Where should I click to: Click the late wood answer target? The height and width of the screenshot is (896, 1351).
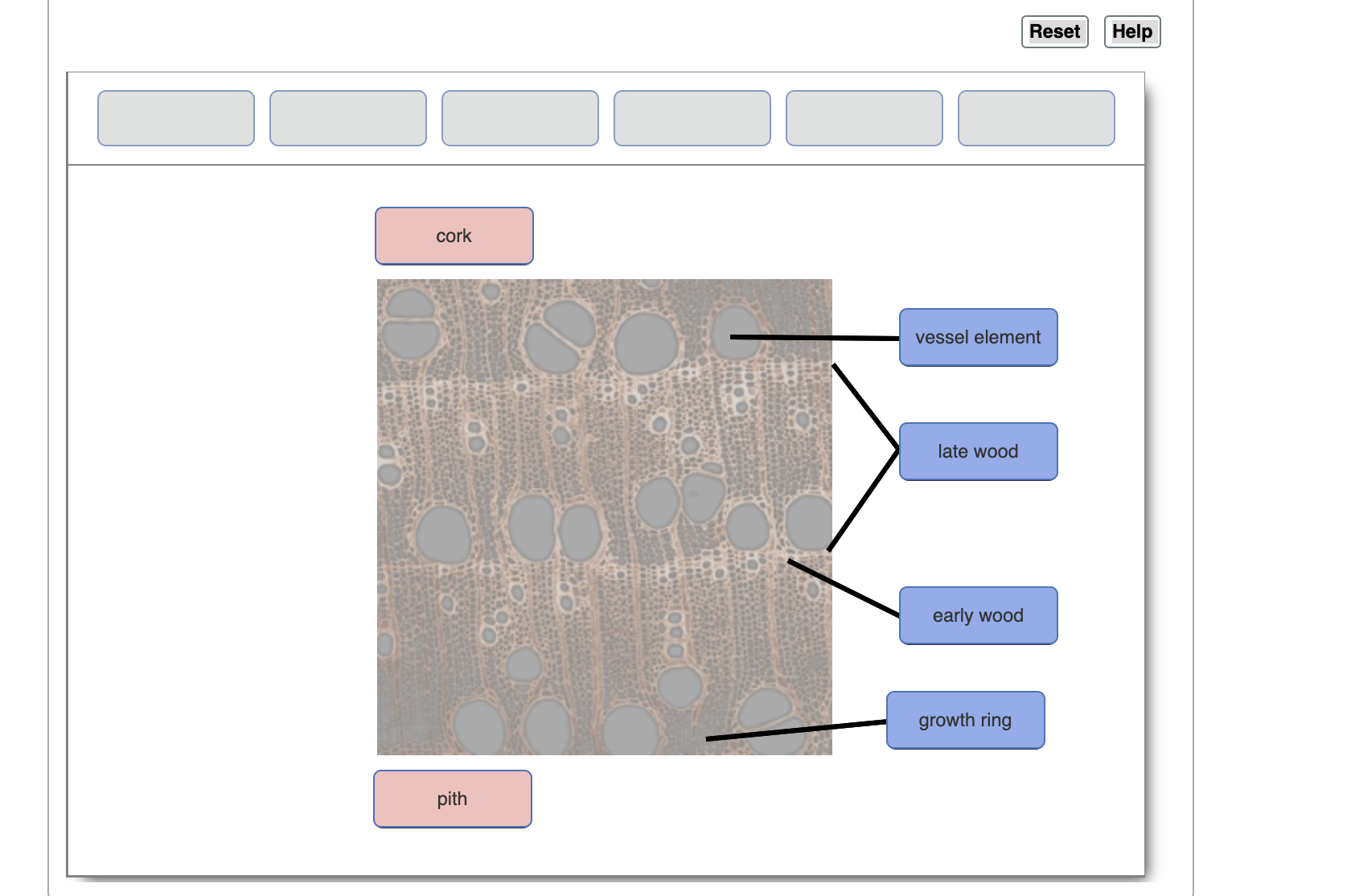[978, 451]
